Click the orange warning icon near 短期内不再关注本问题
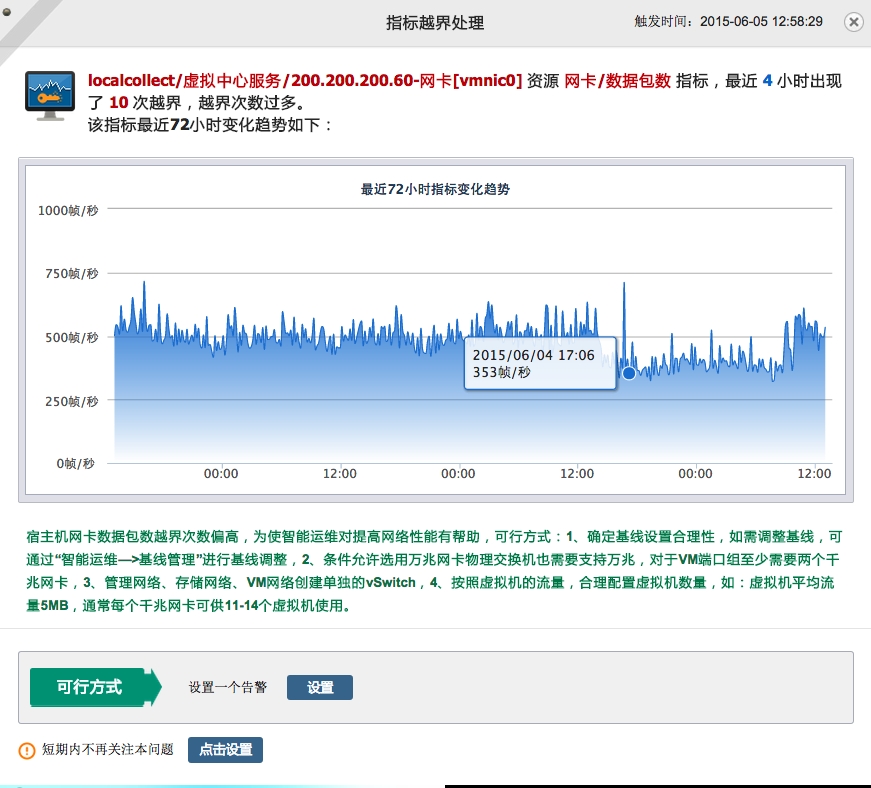 coord(24,749)
